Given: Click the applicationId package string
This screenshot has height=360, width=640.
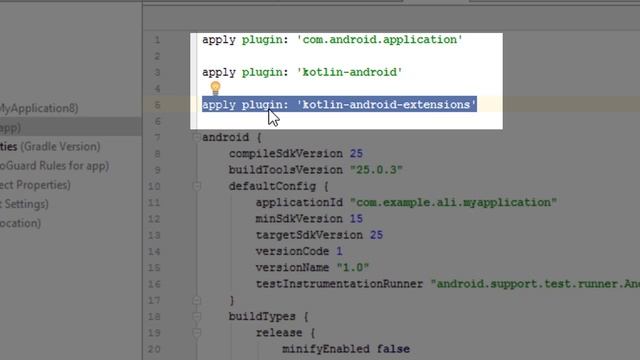Looking at the screenshot, I should (x=453, y=202).
